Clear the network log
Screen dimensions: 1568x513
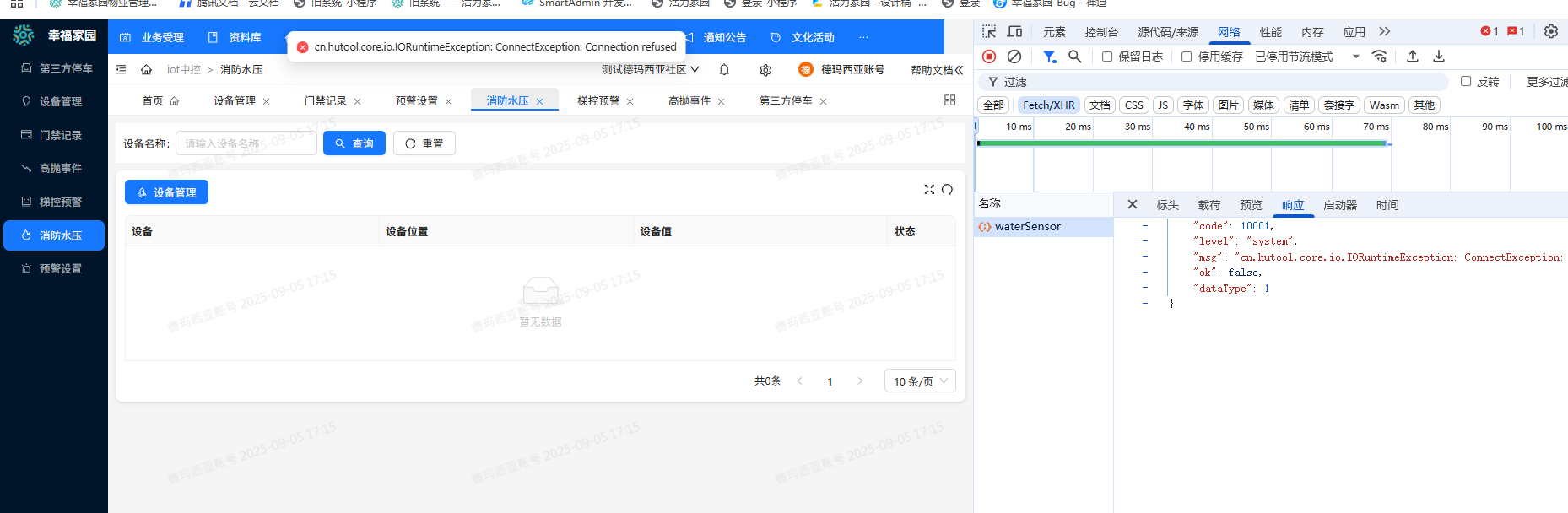click(1014, 57)
